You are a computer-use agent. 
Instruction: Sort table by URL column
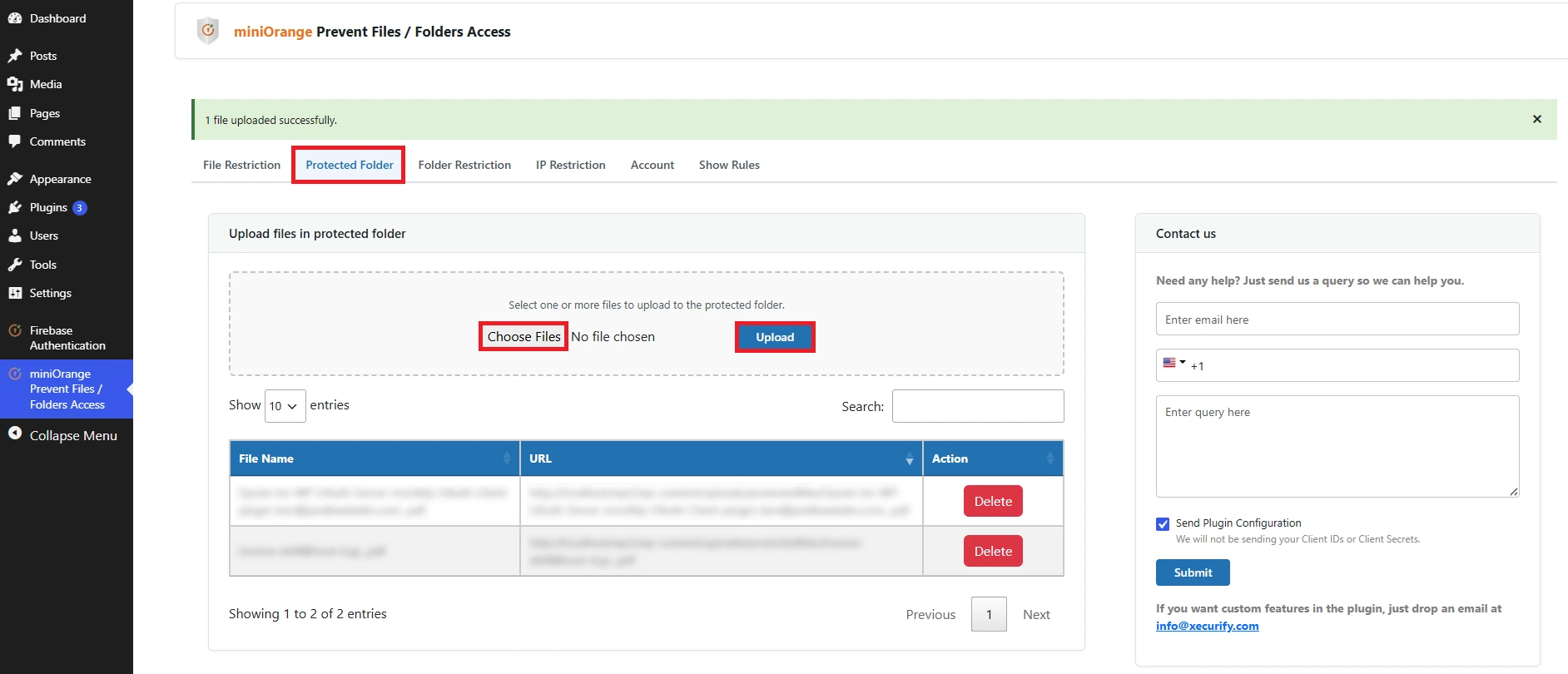point(722,458)
